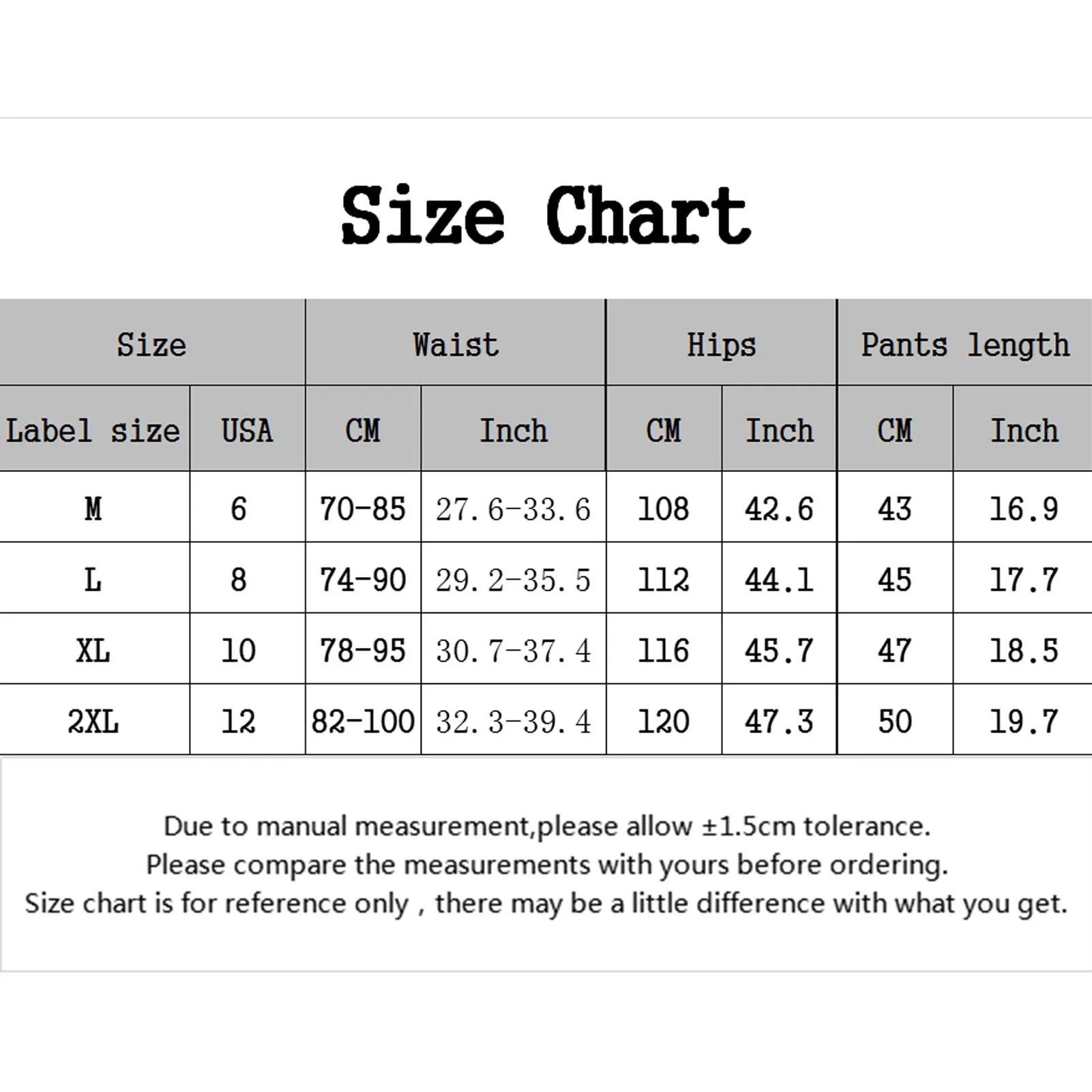Click the manual measurement tolerance note

click(x=546, y=826)
